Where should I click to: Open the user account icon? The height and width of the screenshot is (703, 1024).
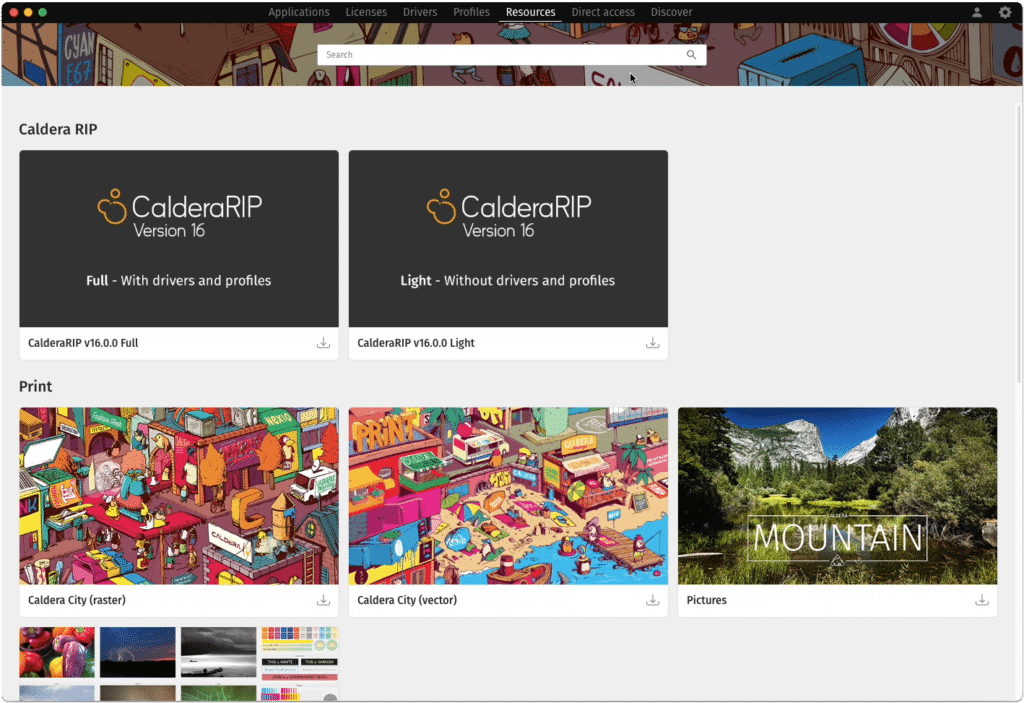click(977, 12)
